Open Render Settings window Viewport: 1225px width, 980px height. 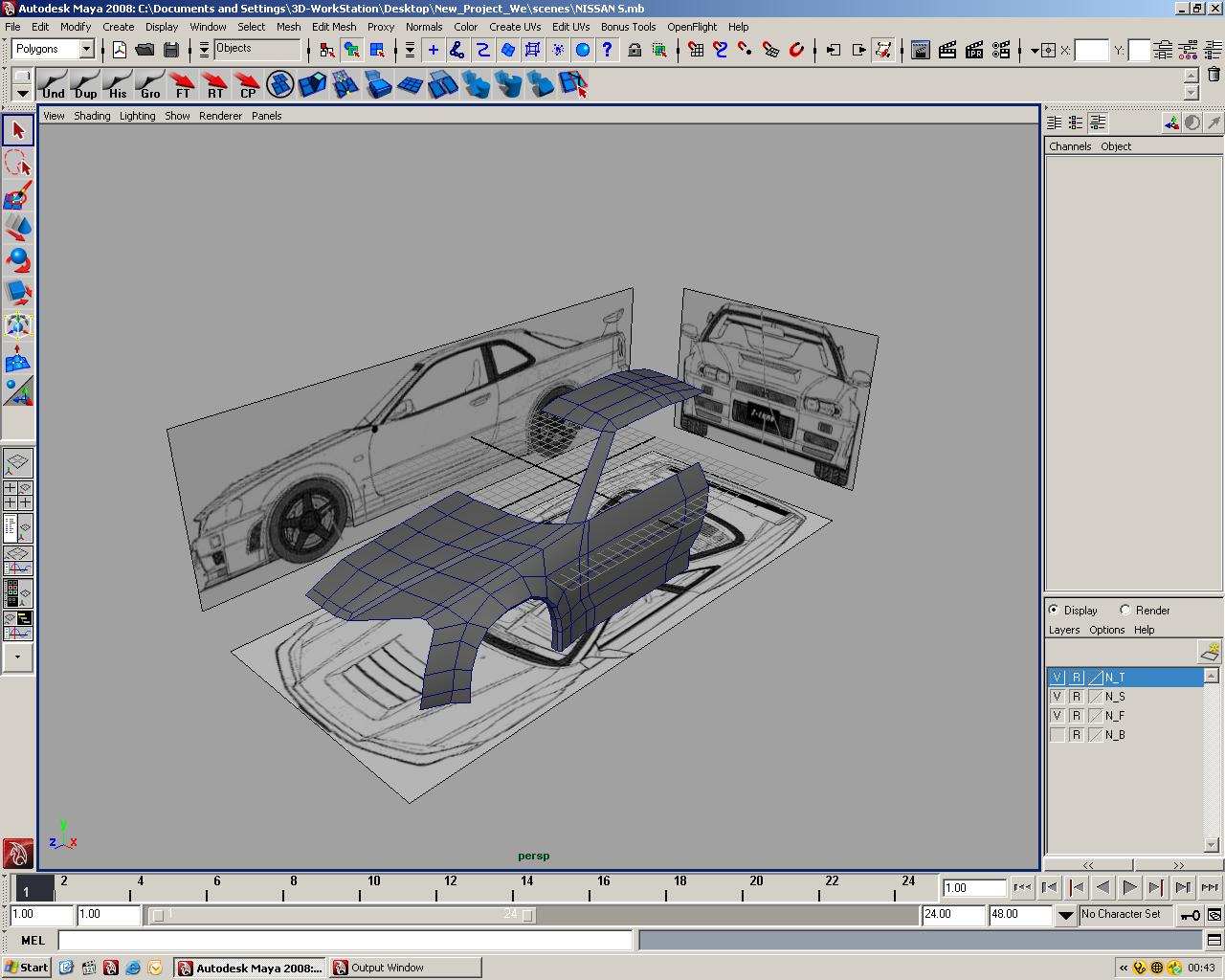[x=1001, y=50]
